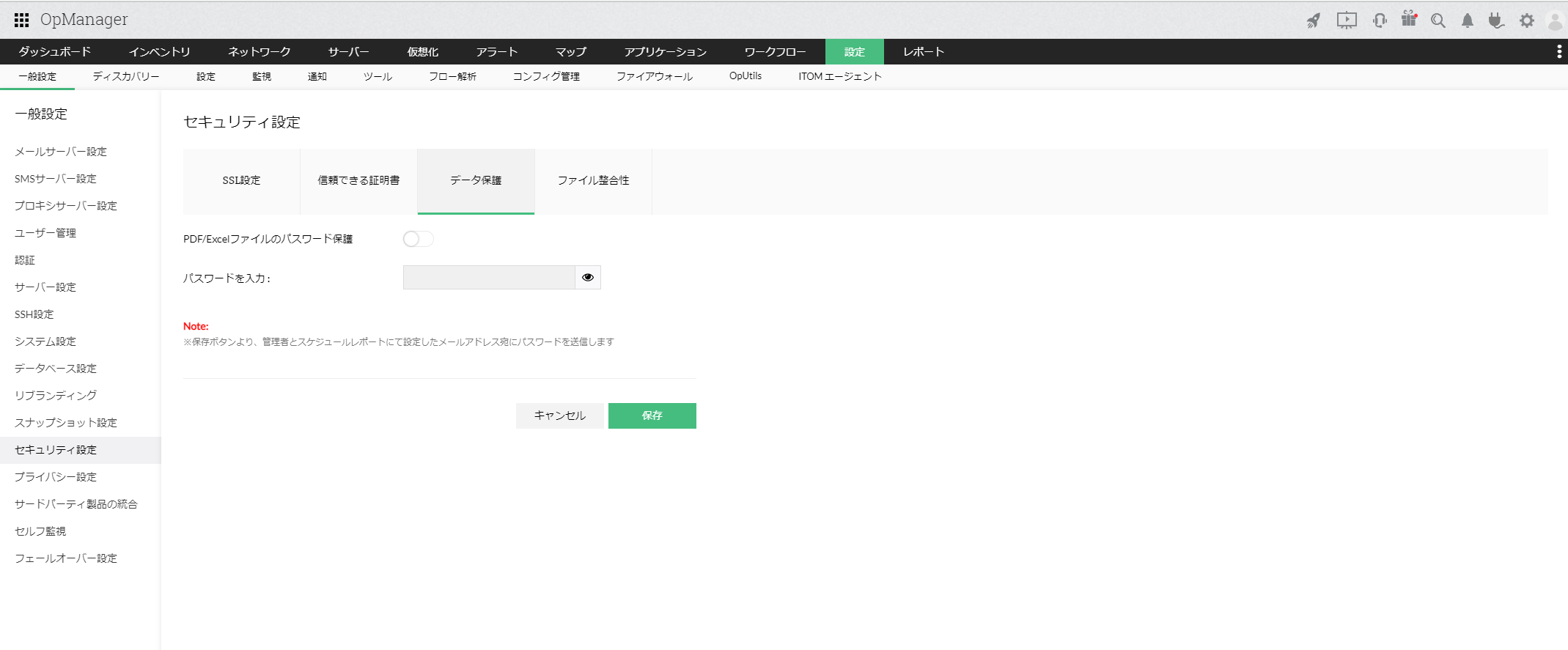1568x650 pixels.
Task: Focus the password input field
Action: pos(489,277)
